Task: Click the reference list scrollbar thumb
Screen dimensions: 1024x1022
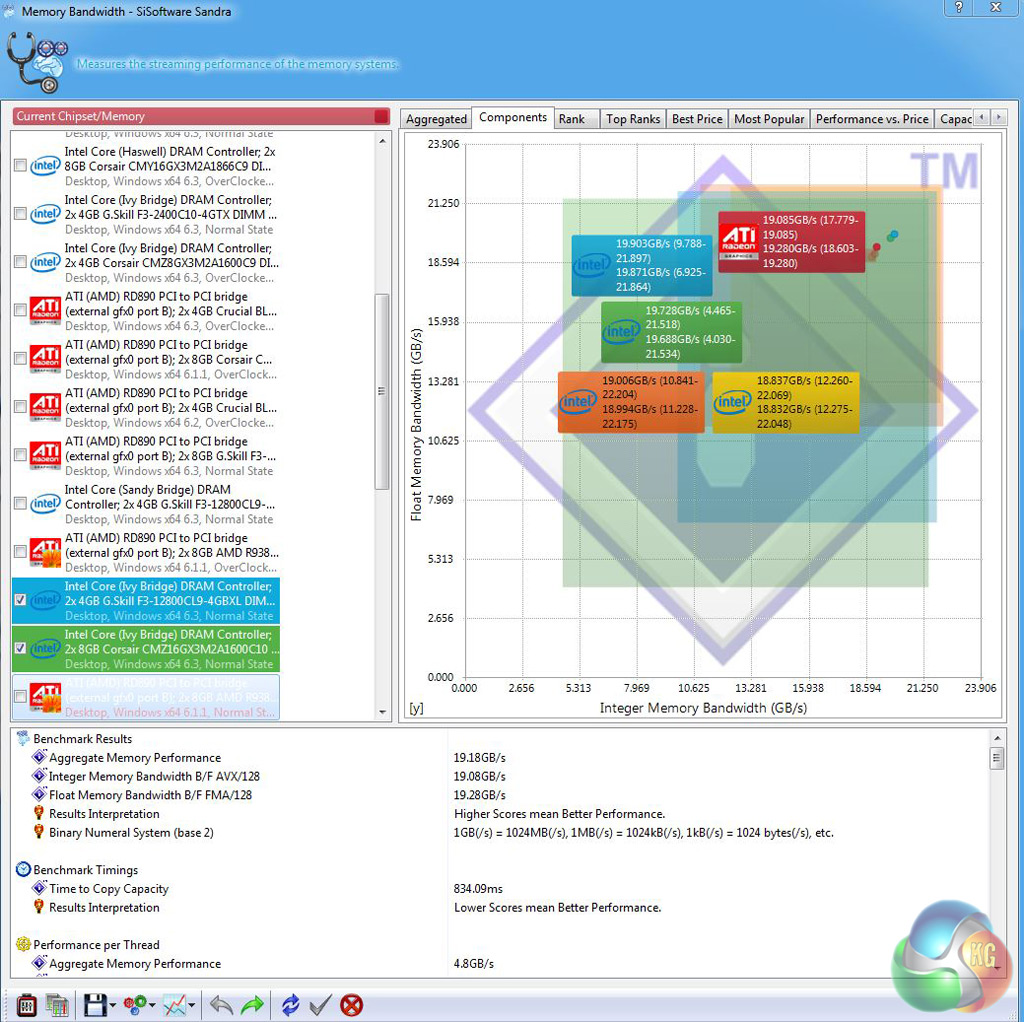Action: click(x=382, y=391)
